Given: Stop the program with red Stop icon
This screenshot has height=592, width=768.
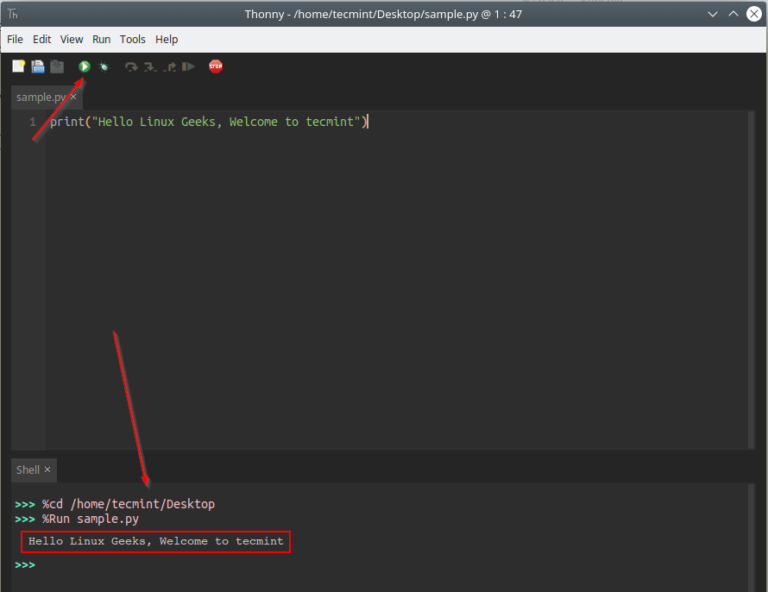Looking at the screenshot, I should click(216, 66).
